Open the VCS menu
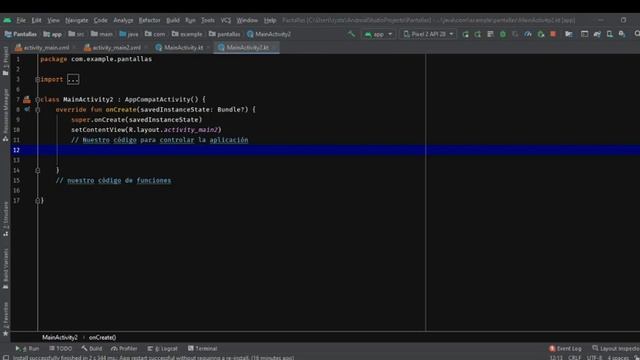 [x=226, y=20]
